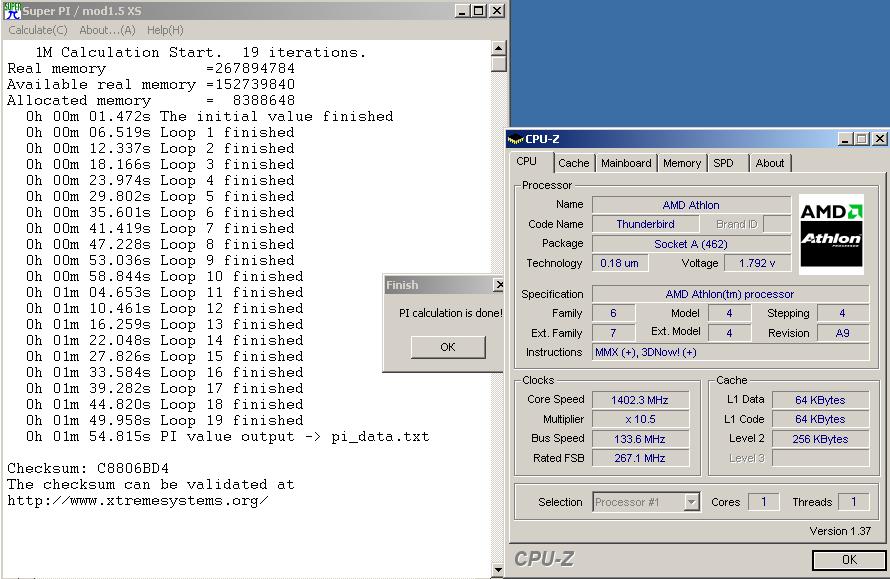Image resolution: width=890 pixels, height=579 pixels.
Task: Click the CPU-Z title bar icon
Action: 515,139
